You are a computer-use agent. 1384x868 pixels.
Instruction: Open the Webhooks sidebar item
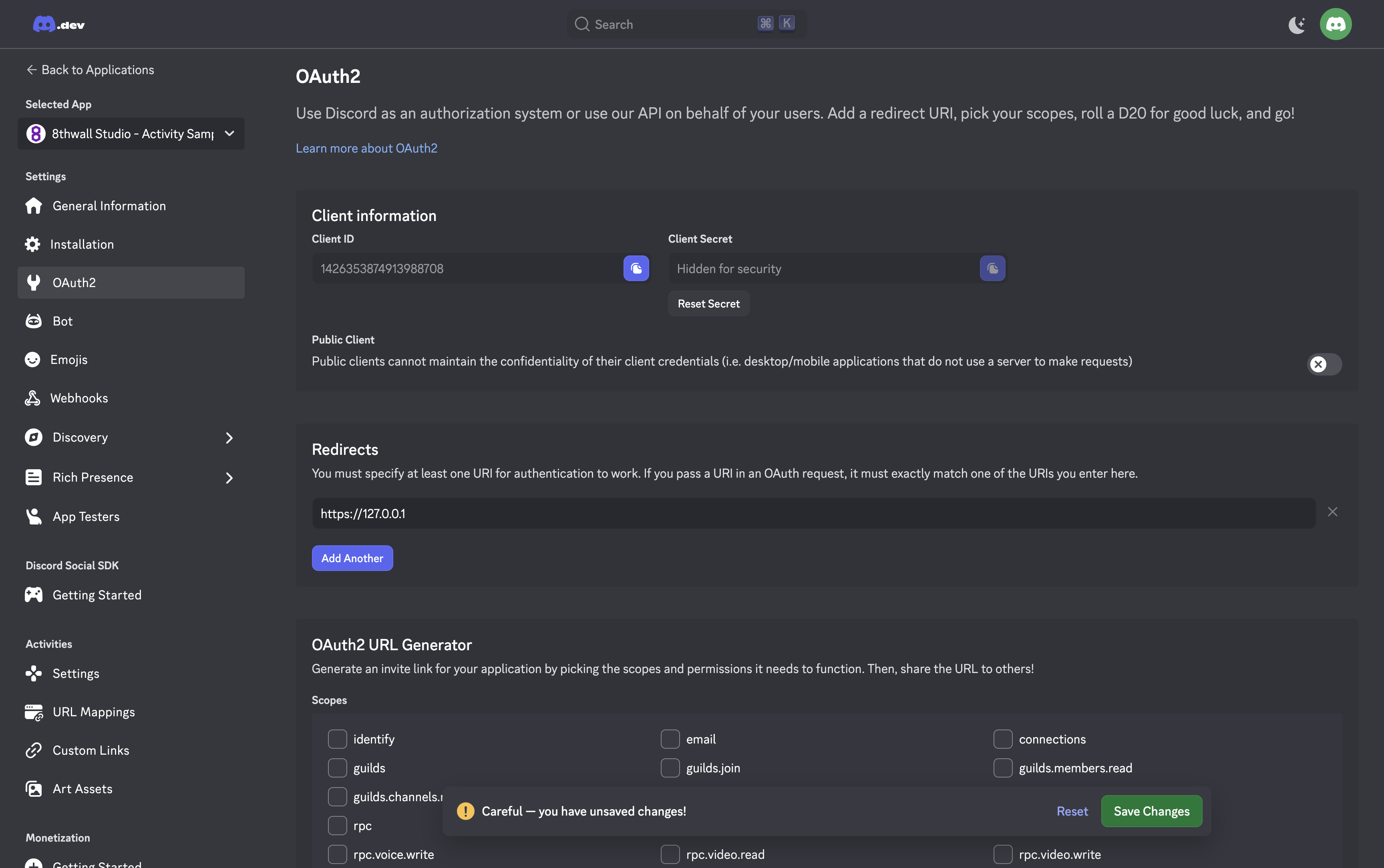click(78, 398)
